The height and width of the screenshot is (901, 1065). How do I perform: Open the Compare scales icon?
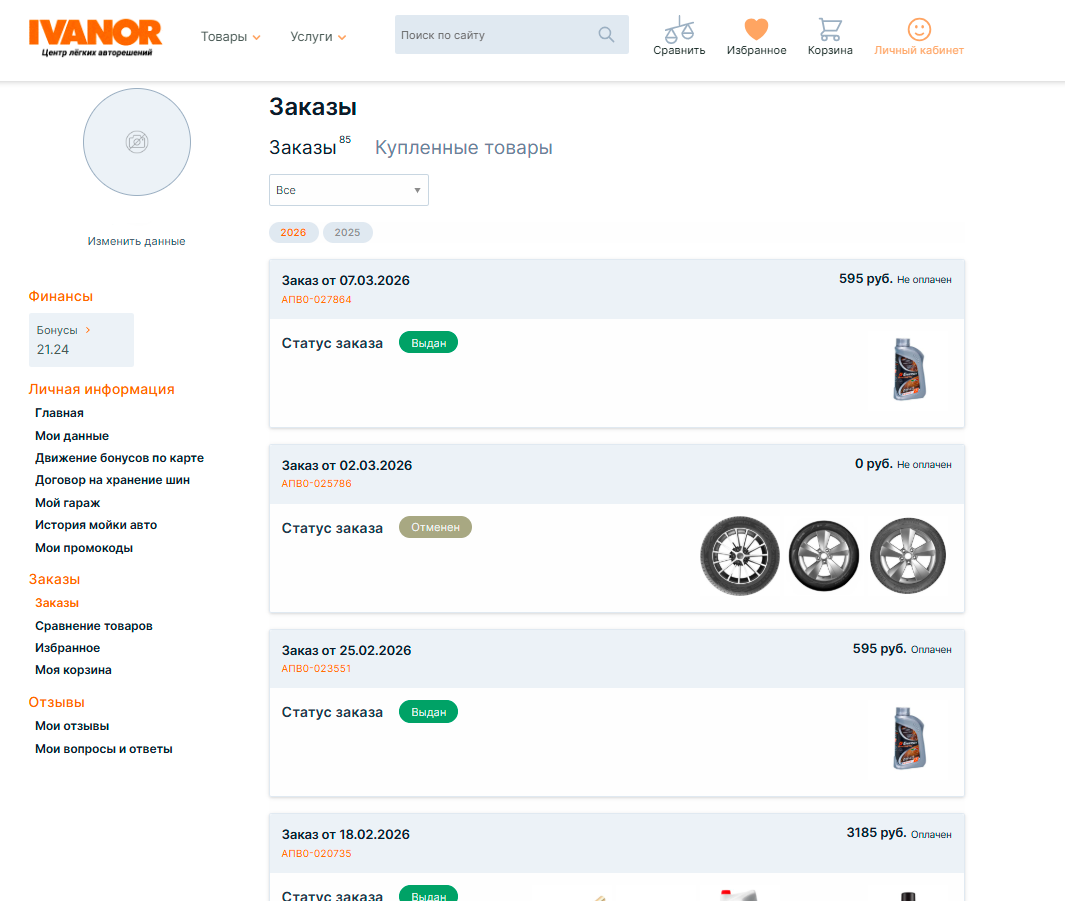pyautogui.click(x=679, y=29)
